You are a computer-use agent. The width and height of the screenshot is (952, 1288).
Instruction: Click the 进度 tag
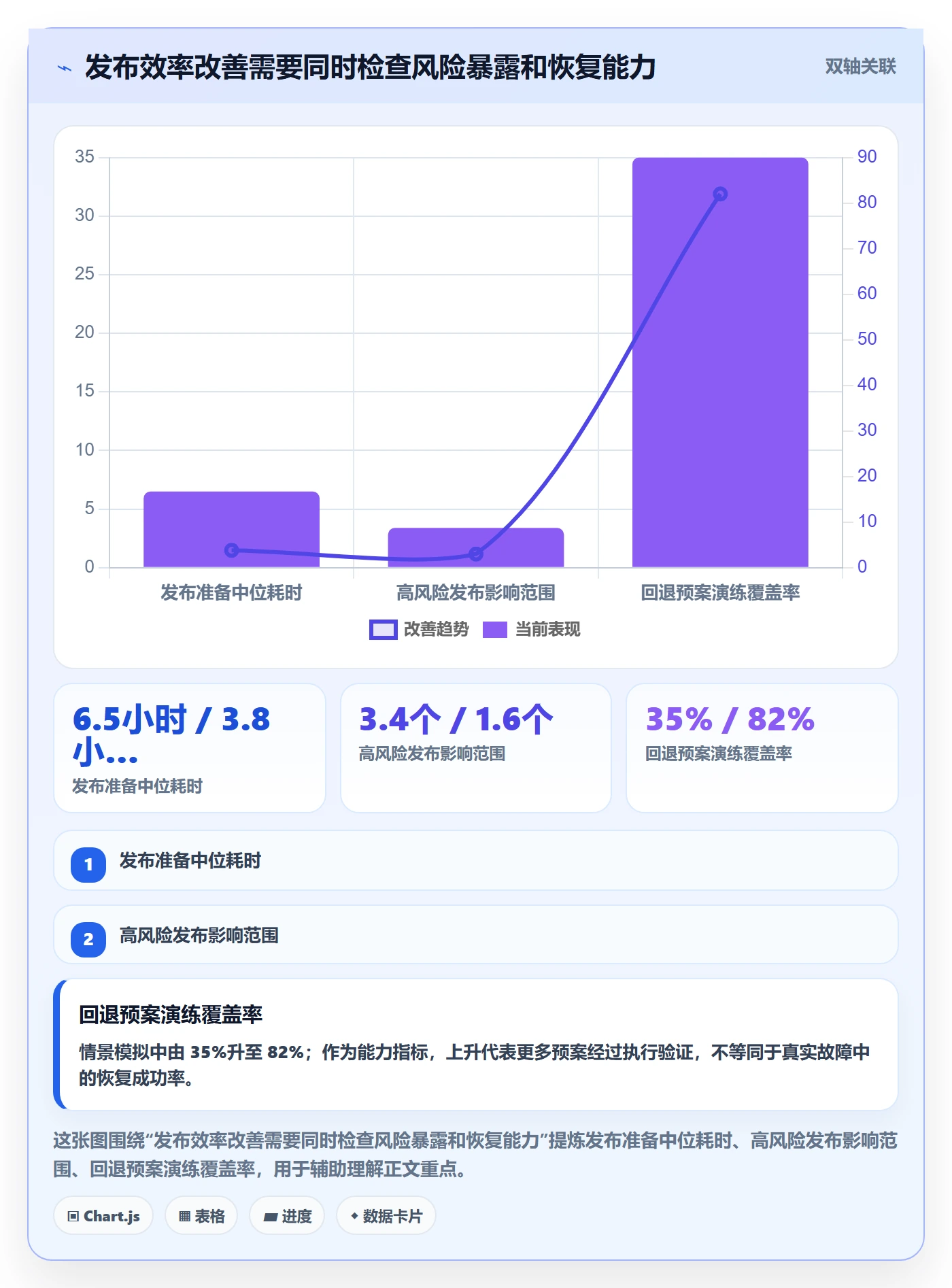(287, 1216)
